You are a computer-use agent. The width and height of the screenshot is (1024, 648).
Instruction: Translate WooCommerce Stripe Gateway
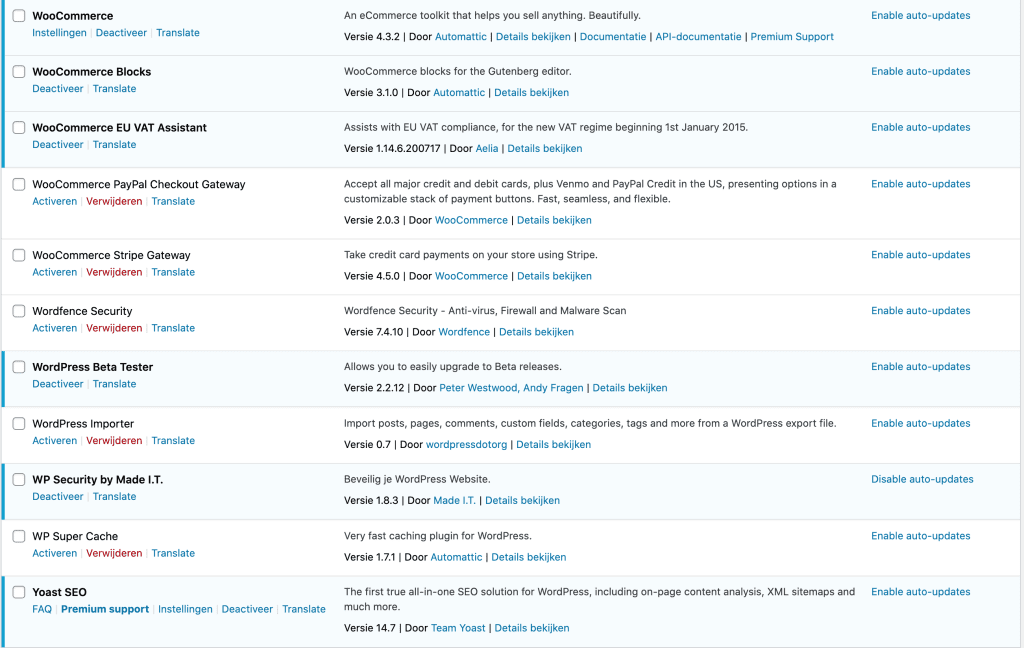click(173, 272)
